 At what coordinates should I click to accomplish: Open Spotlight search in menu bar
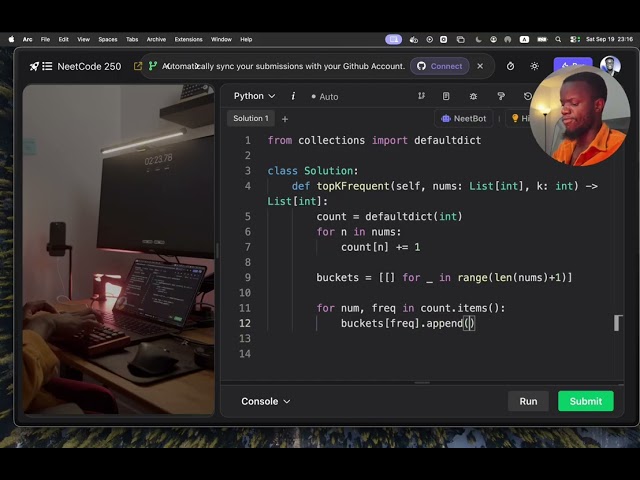pos(558,40)
